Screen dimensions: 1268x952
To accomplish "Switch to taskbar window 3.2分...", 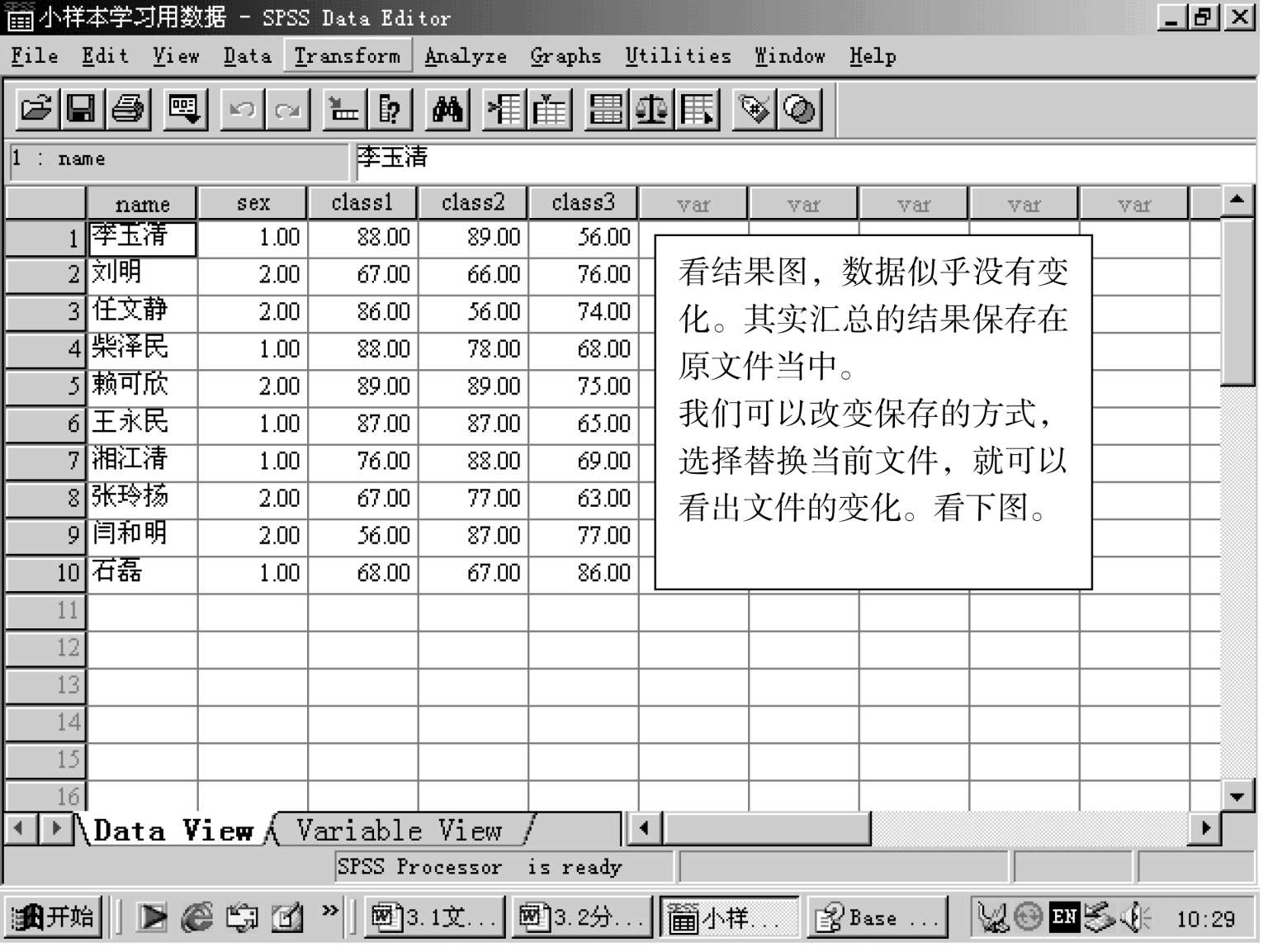I will click(581, 917).
